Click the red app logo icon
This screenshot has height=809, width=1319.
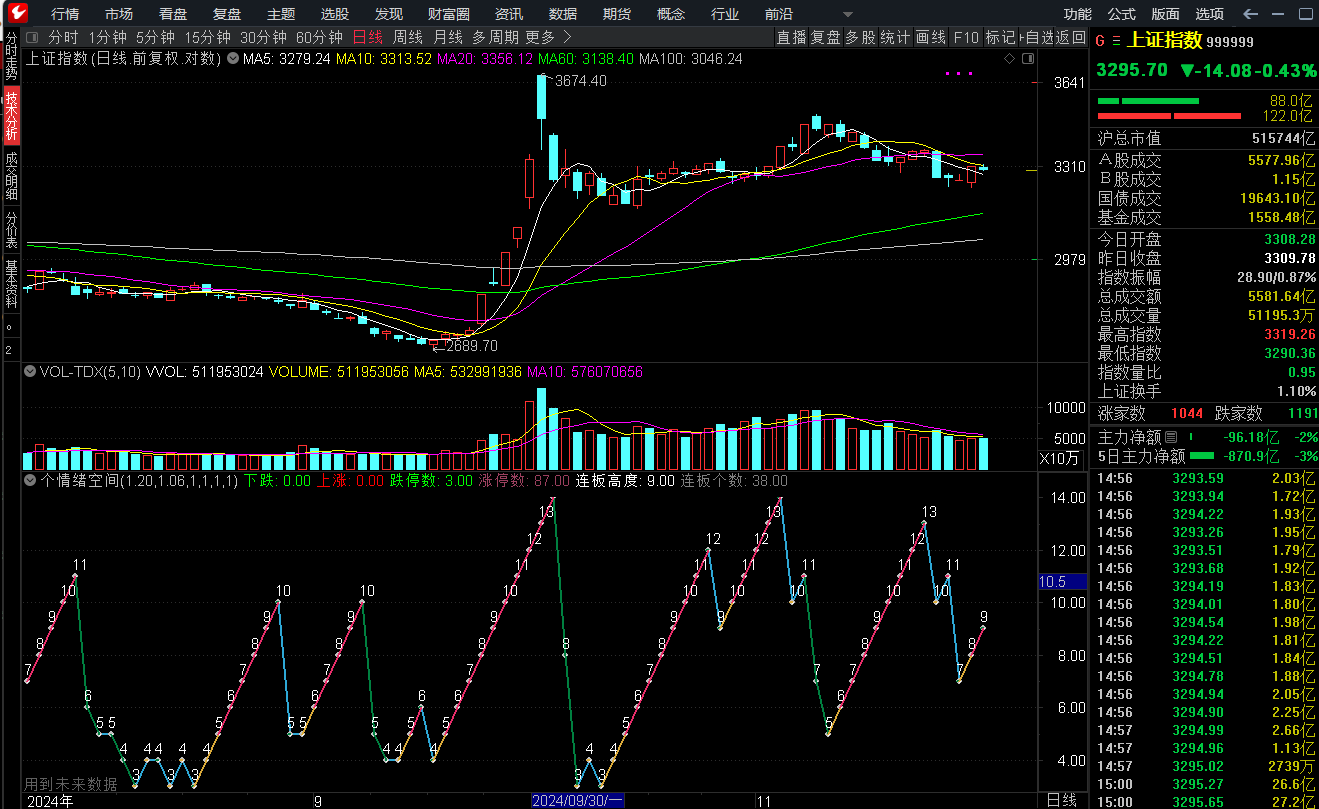pyautogui.click(x=16, y=14)
